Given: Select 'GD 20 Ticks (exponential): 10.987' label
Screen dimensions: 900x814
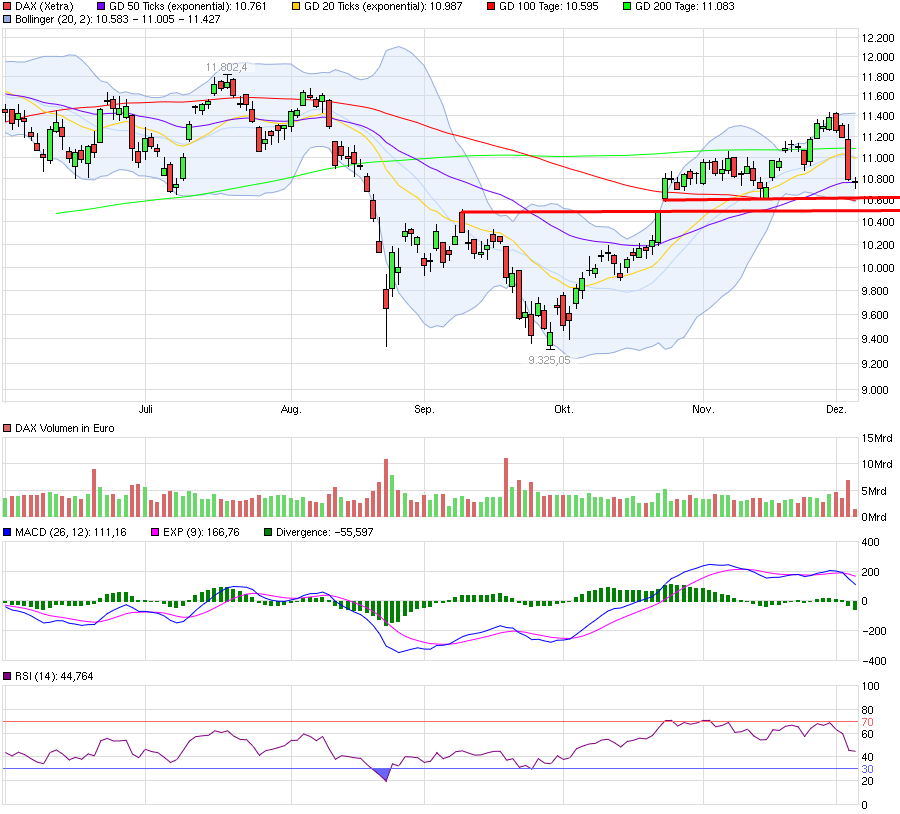Looking at the screenshot, I should tap(383, 7).
